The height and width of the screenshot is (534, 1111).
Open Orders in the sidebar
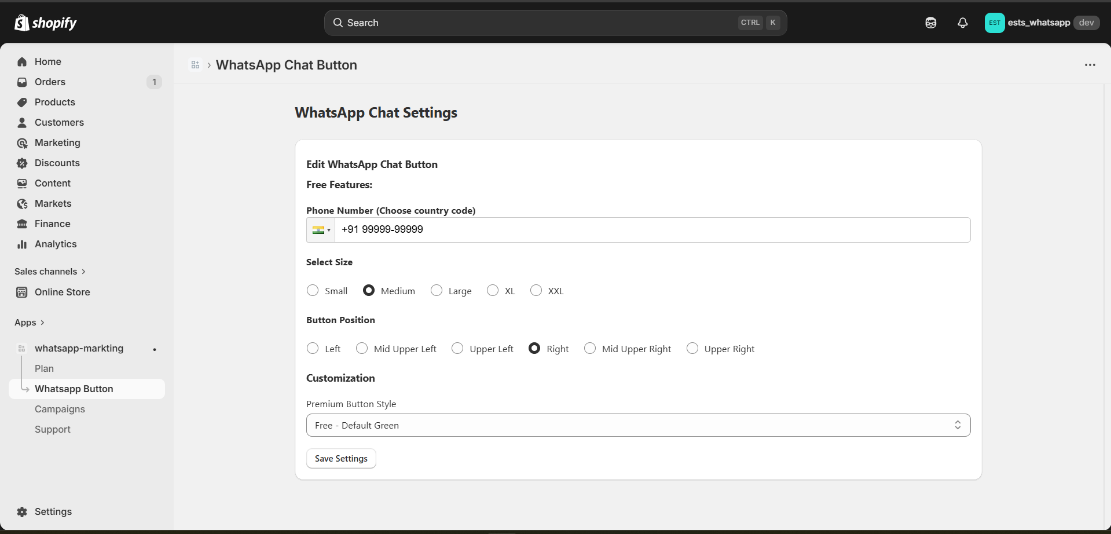click(50, 82)
